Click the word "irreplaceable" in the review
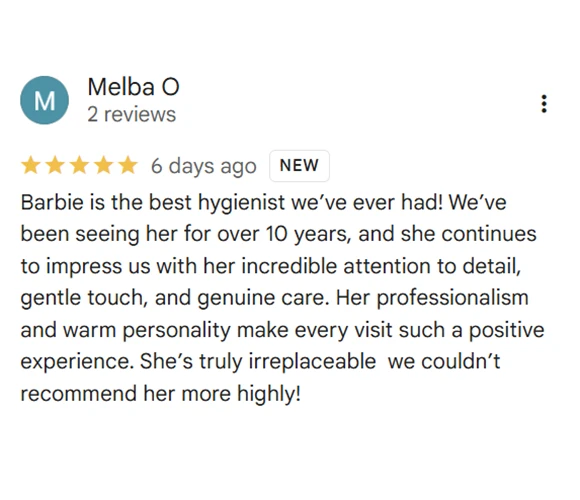This screenshot has height=500, width=580. pyautogui.click(x=312, y=362)
